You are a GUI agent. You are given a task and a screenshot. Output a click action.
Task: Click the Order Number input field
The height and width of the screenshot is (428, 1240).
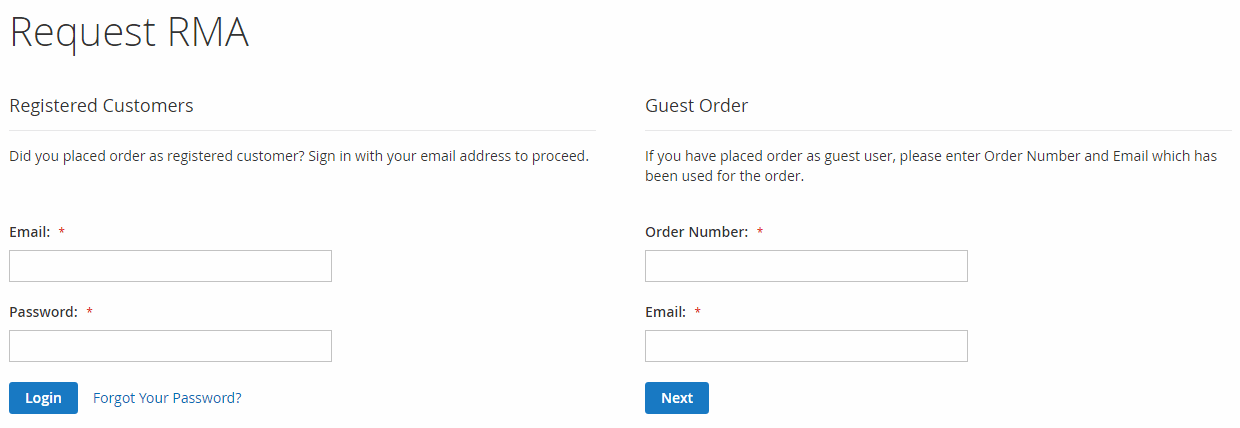click(806, 266)
